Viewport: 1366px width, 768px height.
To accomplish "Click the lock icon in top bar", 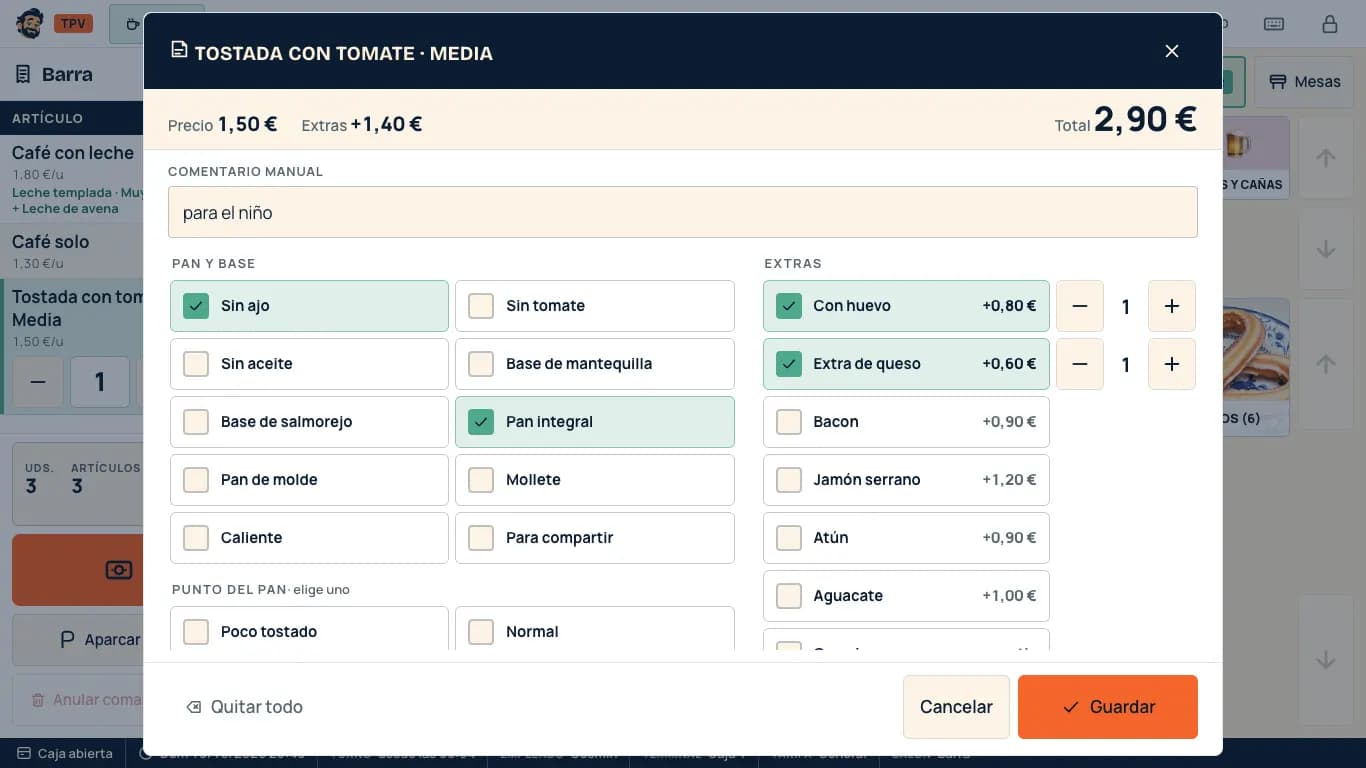I will [x=1329, y=24].
